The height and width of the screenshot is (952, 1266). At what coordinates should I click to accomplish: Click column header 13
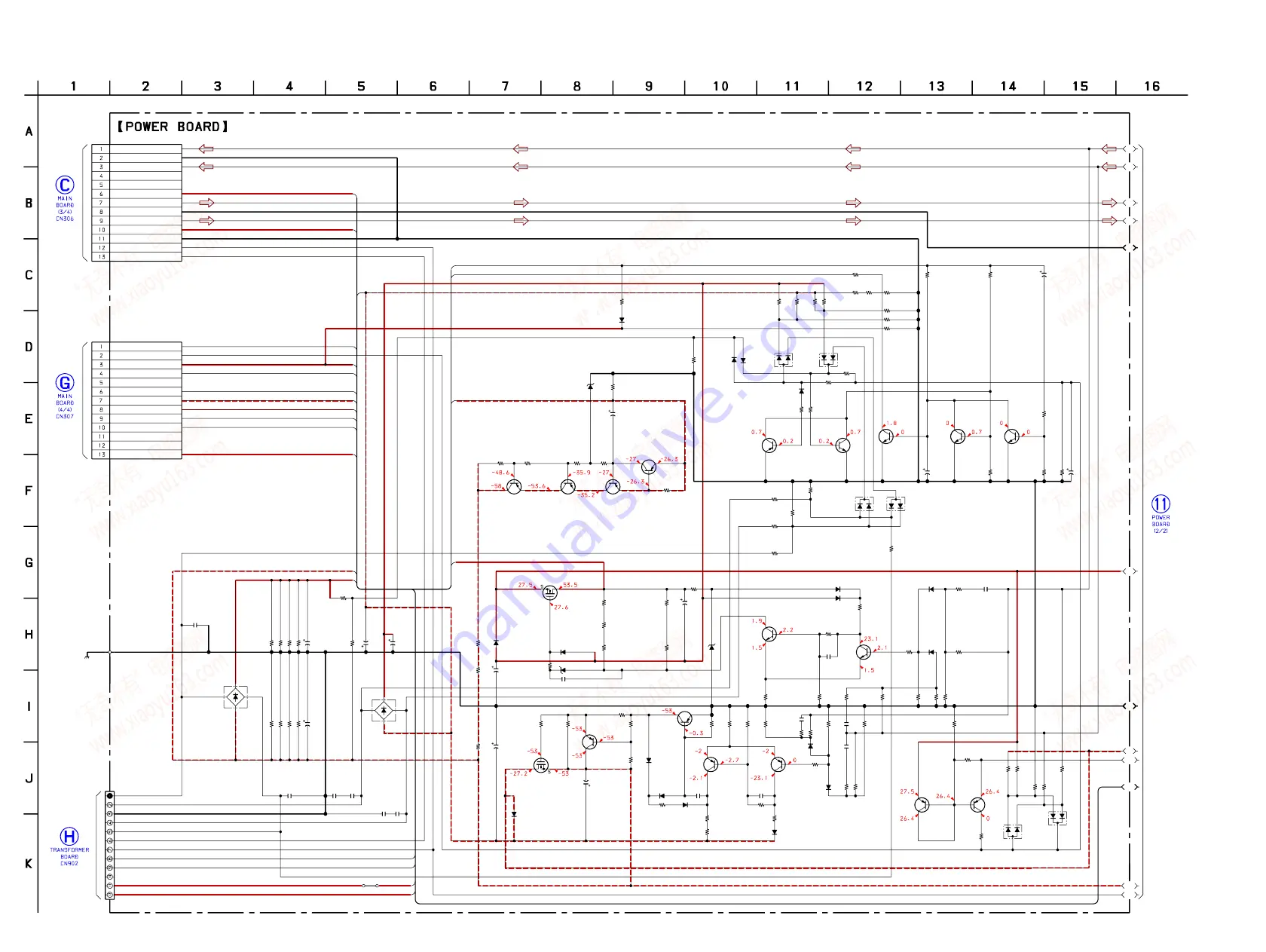click(936, 87)
